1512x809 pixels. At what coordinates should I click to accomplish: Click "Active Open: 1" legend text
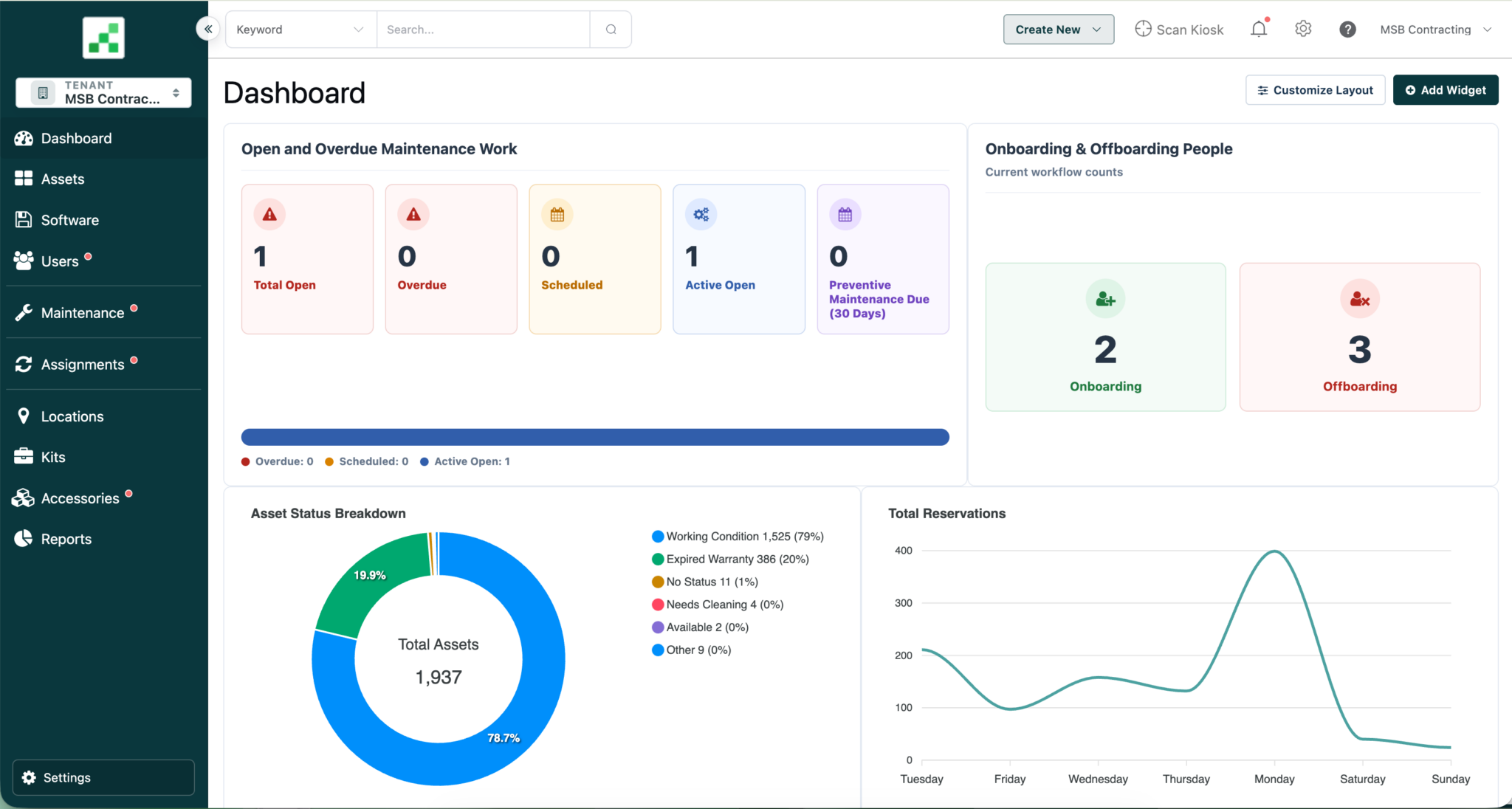pos(472,461)
